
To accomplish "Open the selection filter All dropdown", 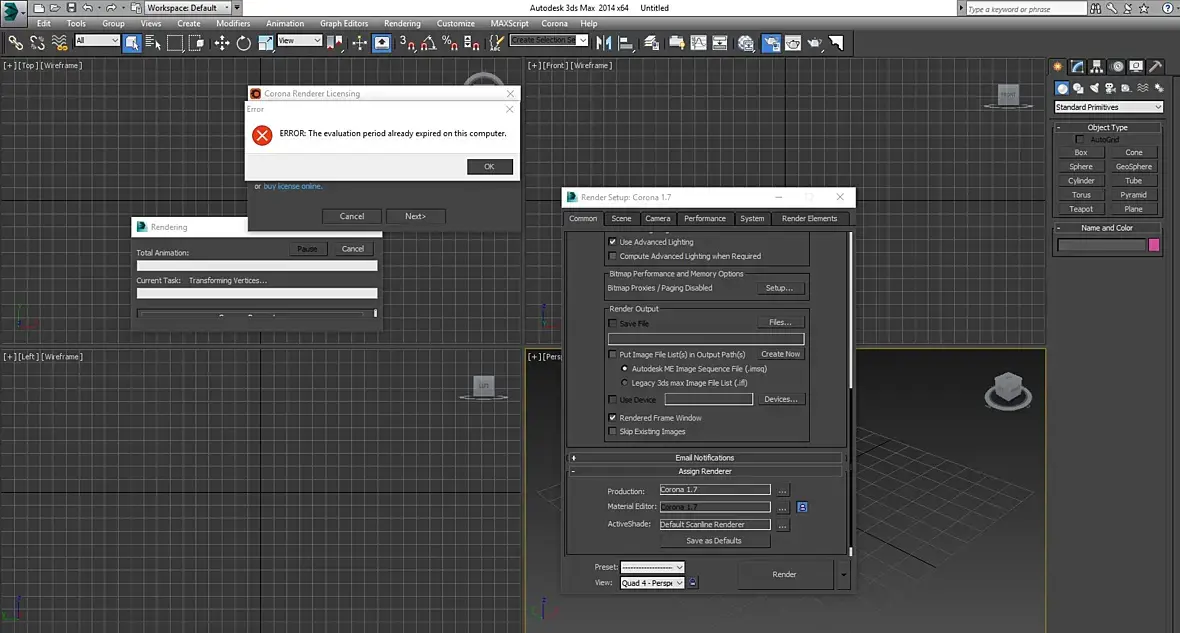I will click(x=97, y=41).
